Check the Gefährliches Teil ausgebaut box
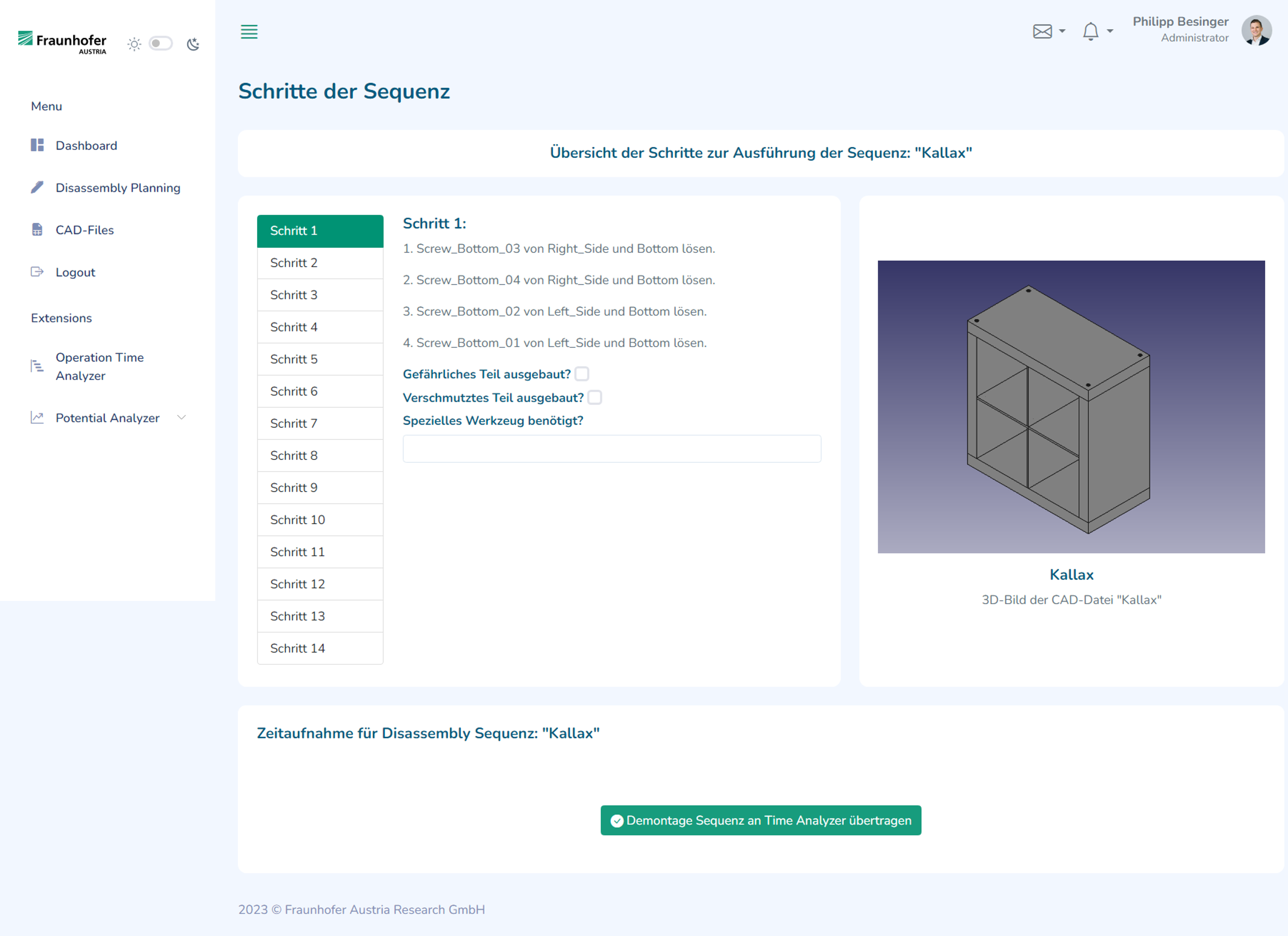 pos(582,374)
